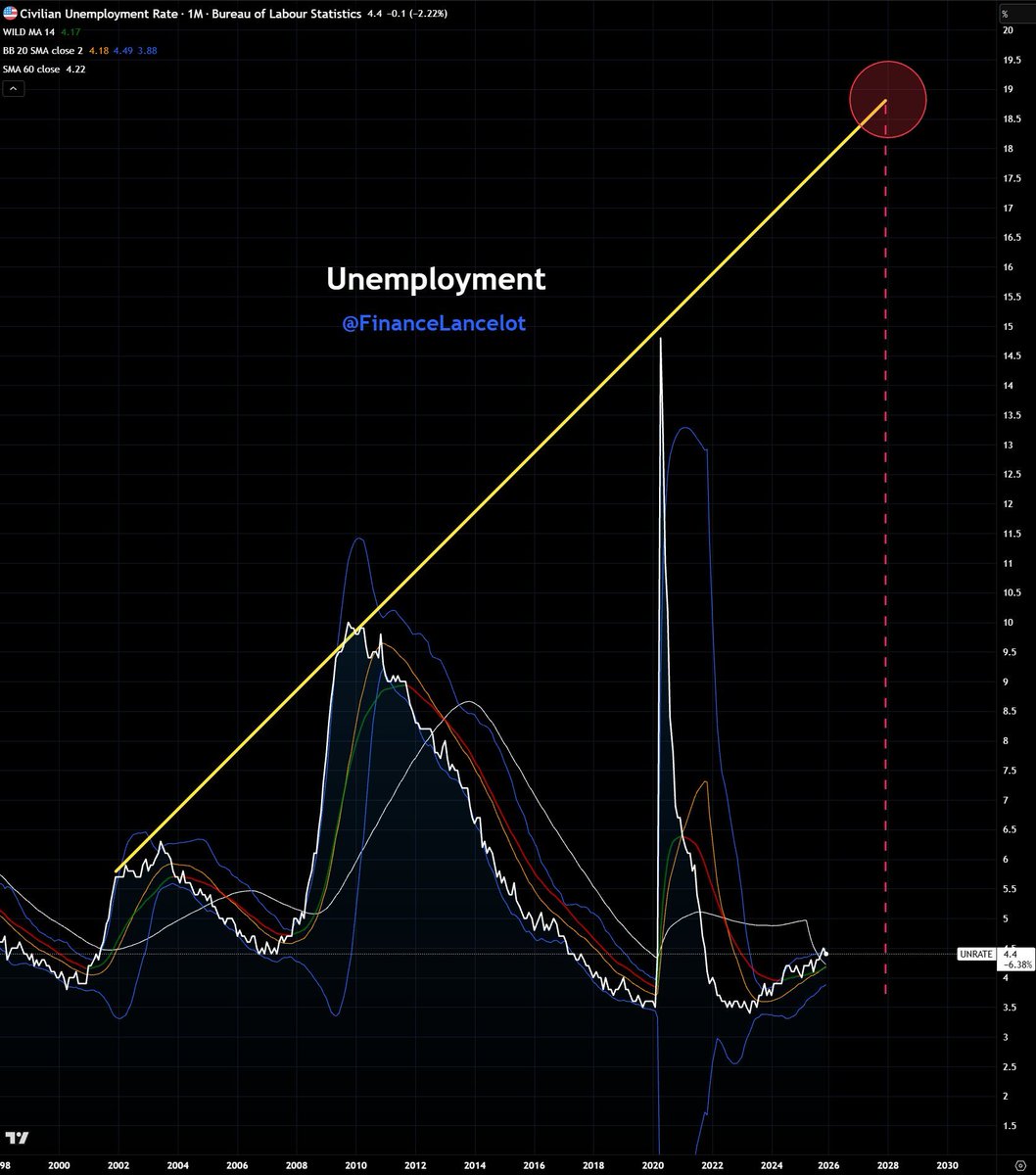Select the Unemployment text annotation
Viewport: 1036px width, 1175px height.
pyautogui.click(x=436, y=279)
